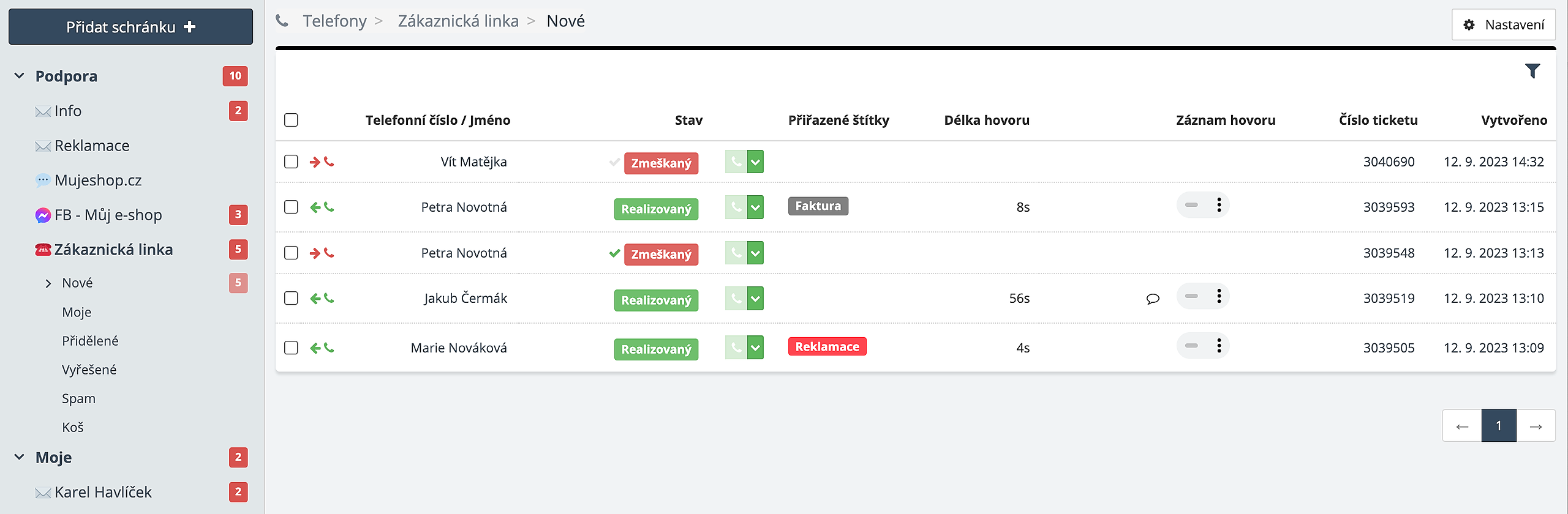Image resolution: width=1568 pixels, height=514 pixels.
Task: Open three-dot menu for Marie Nováková's recording
Action: (1219, 346)
